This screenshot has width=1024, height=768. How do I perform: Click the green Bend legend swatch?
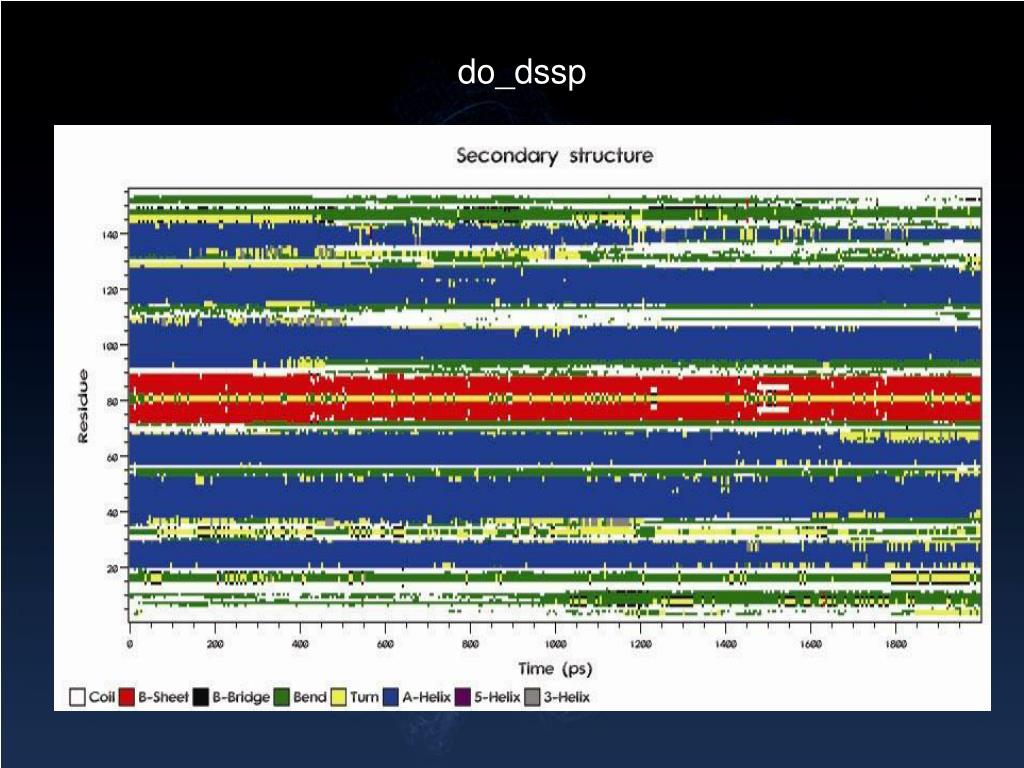(x=281, y=697)
